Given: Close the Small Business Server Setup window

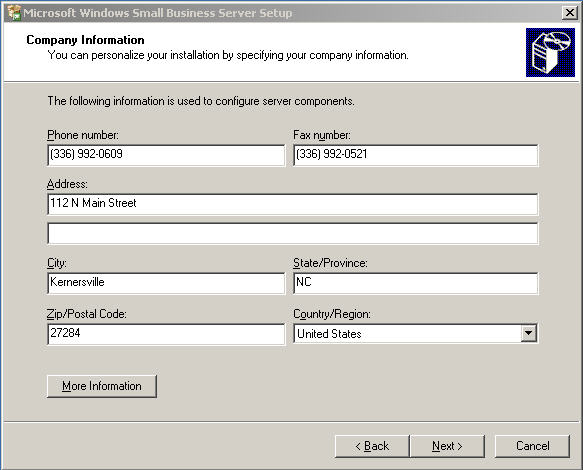Looking at the screenshot, I should pos(570,13).
